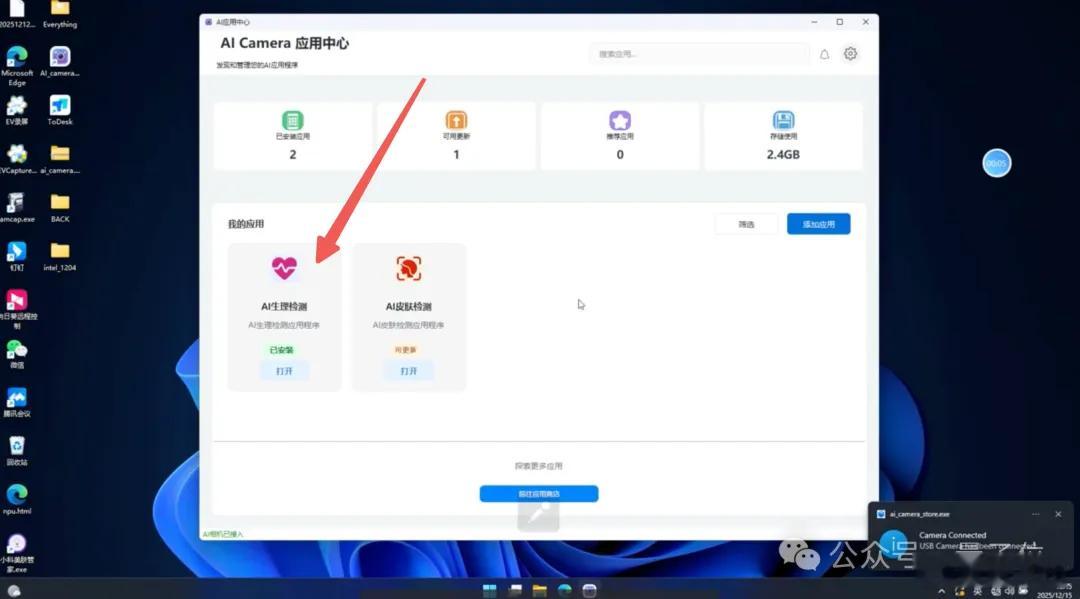Screen dimensions: 1080x599
Task: Click the 前往应用商店 store link
Action: click(x=539, y=493)
